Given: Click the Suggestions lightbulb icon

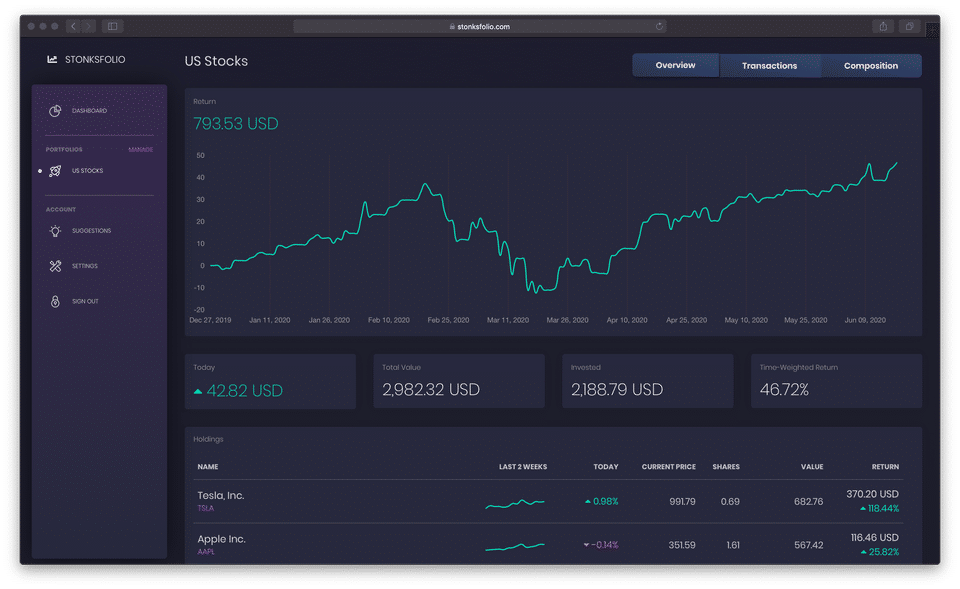Looking at the screenshot, I should (56, 231).
